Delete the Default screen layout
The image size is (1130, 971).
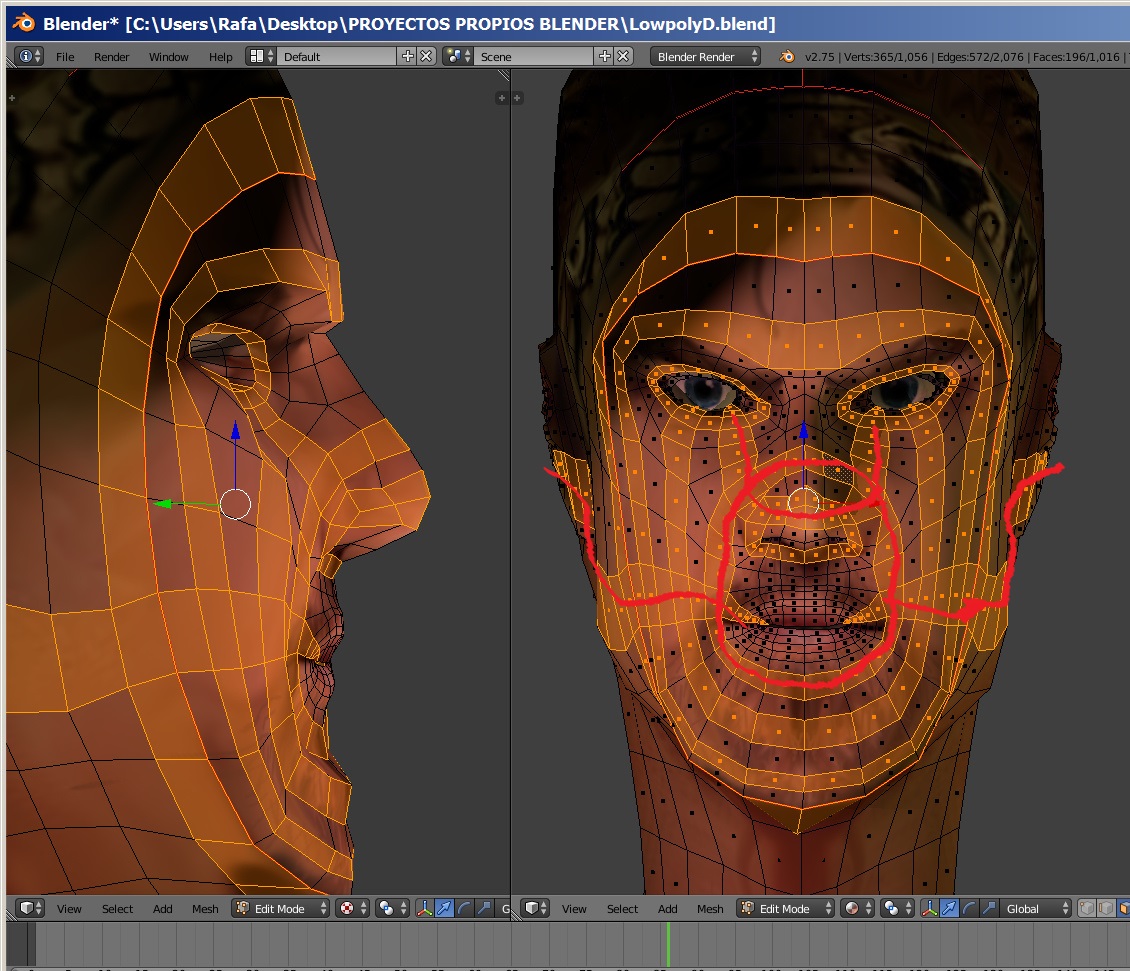tap(426, 57)
